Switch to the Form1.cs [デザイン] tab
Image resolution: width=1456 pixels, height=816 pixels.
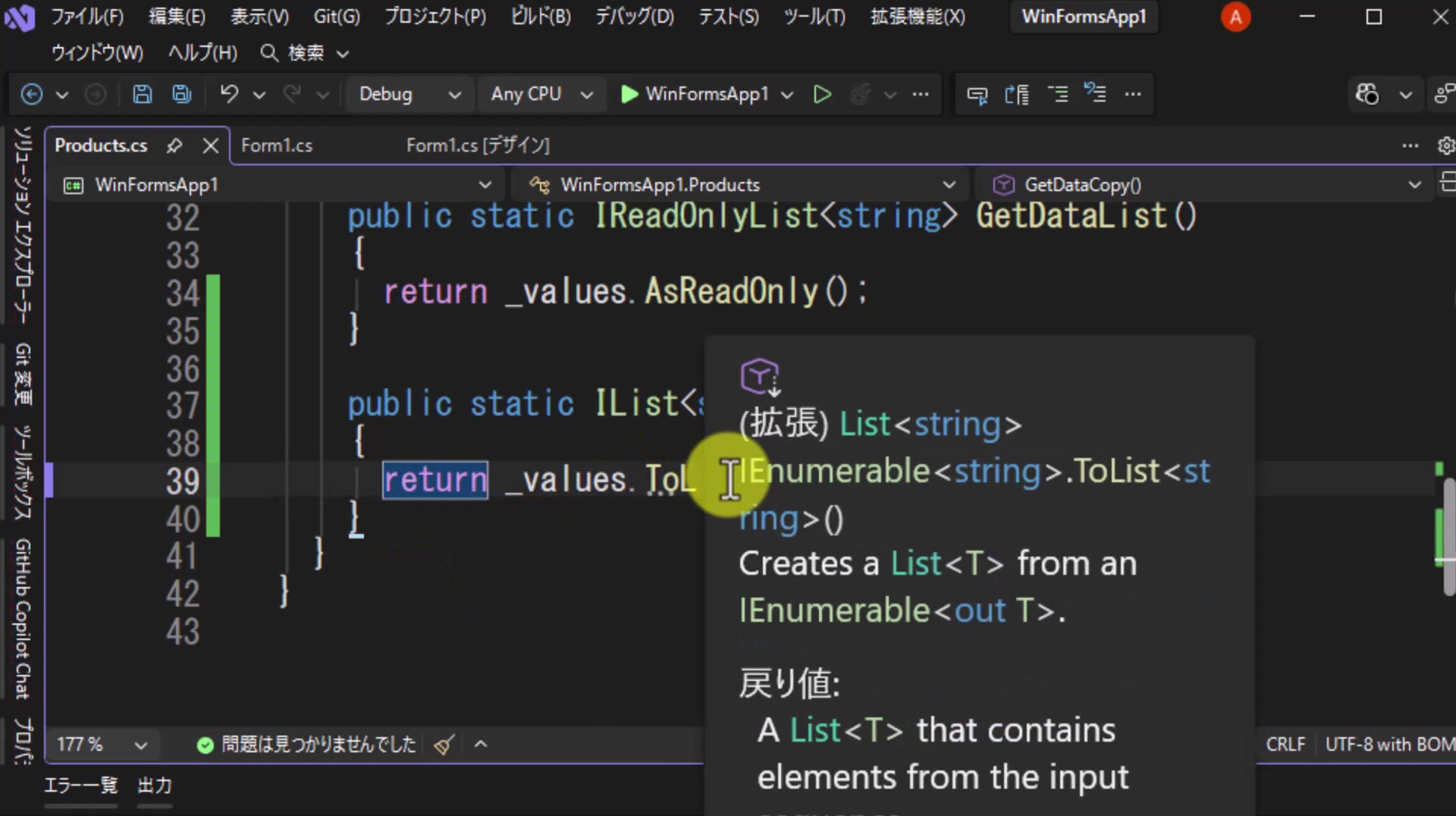coord(478,146)
